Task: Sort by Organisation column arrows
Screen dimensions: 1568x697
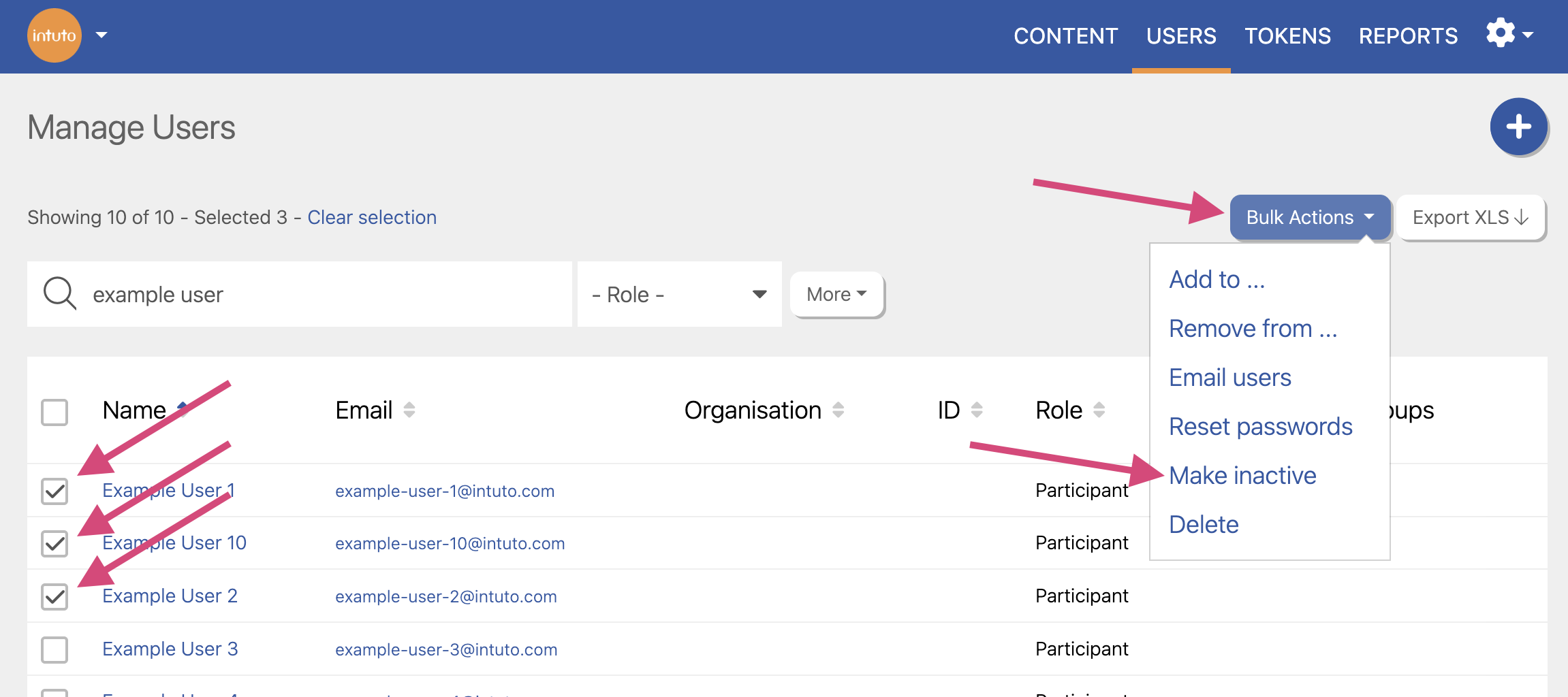Action: [838, 410]
